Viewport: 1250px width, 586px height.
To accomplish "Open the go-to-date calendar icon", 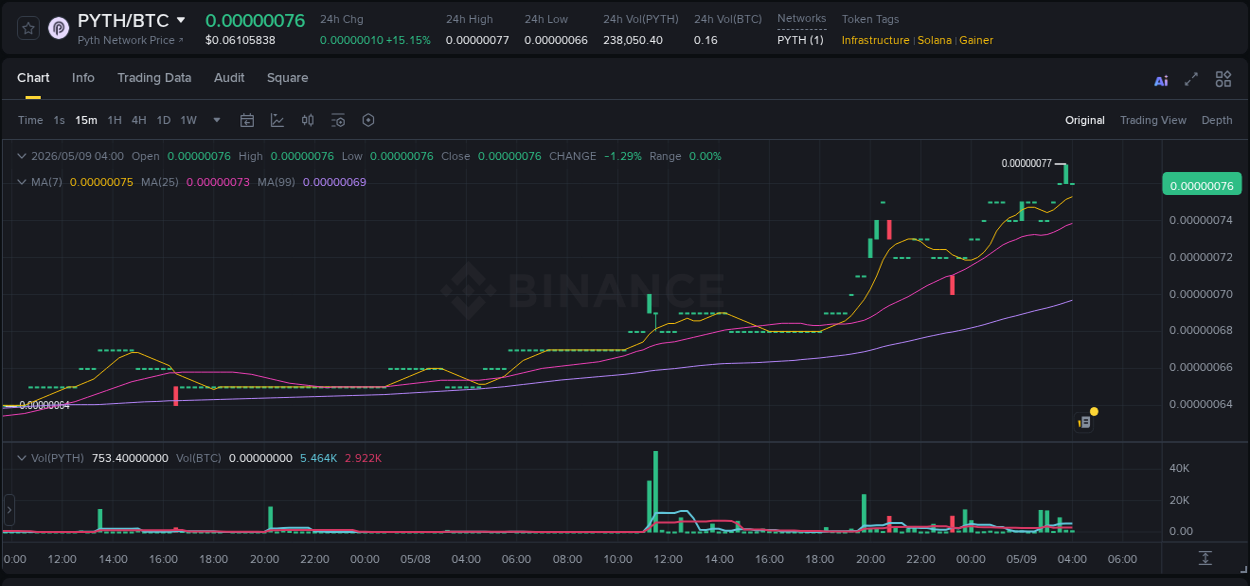I will coord(247,120).
